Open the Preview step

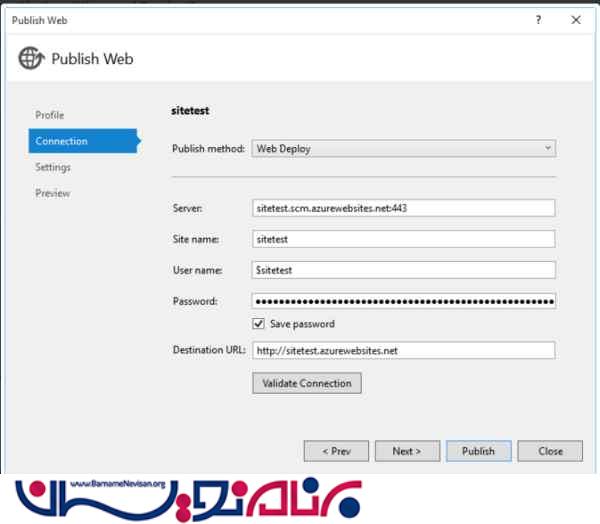point(52,193)
